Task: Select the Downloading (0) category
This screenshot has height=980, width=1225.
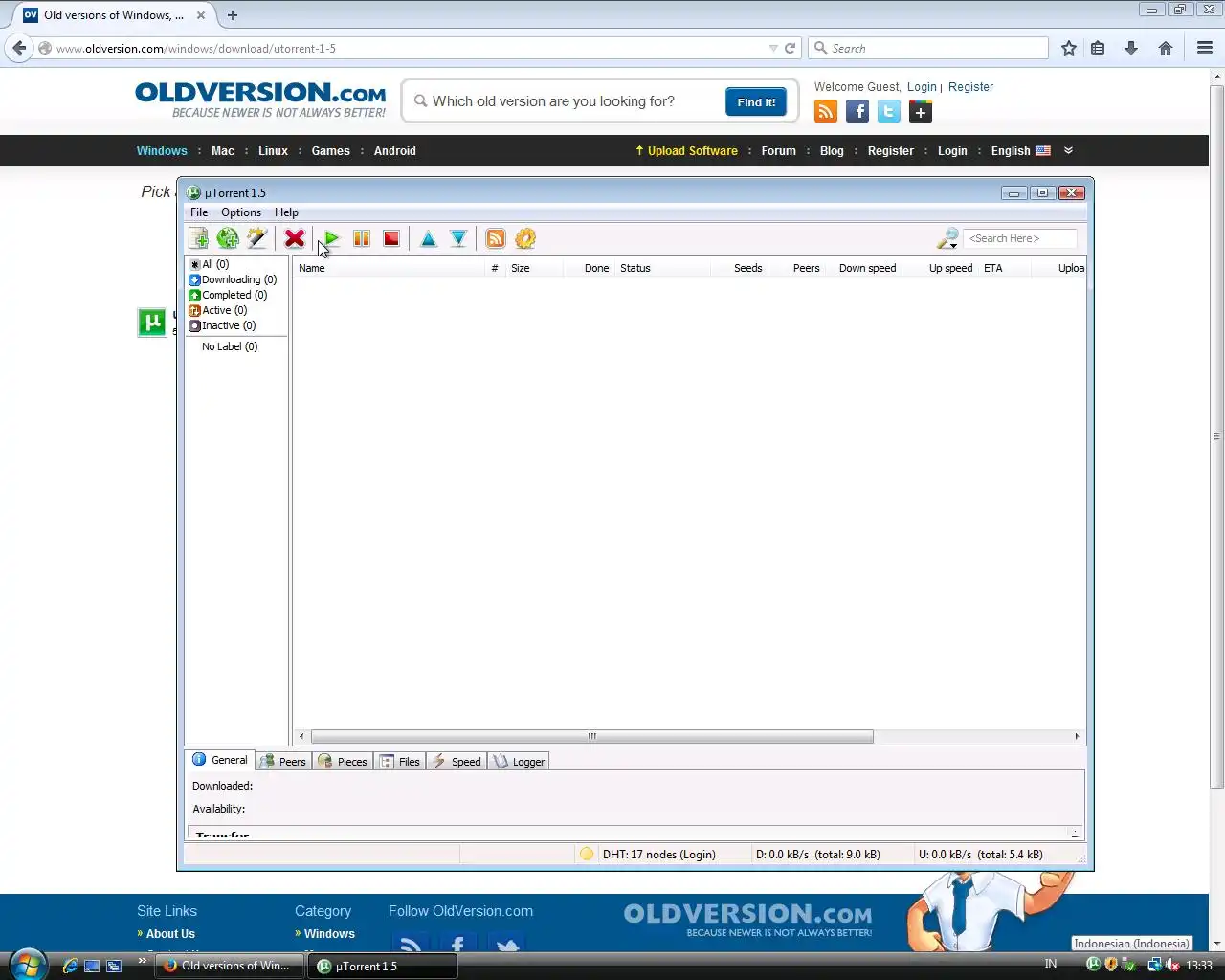Action: (x=233, y=279)
